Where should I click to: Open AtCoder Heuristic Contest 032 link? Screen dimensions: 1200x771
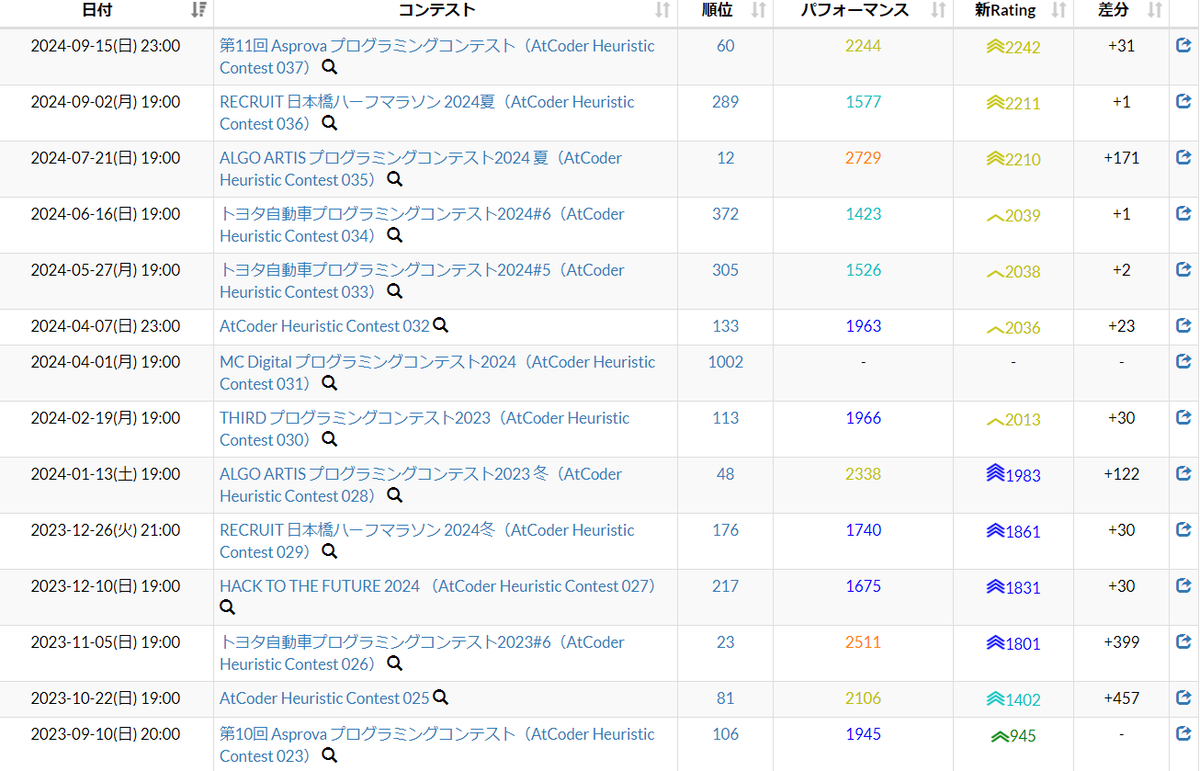(324, 326)
